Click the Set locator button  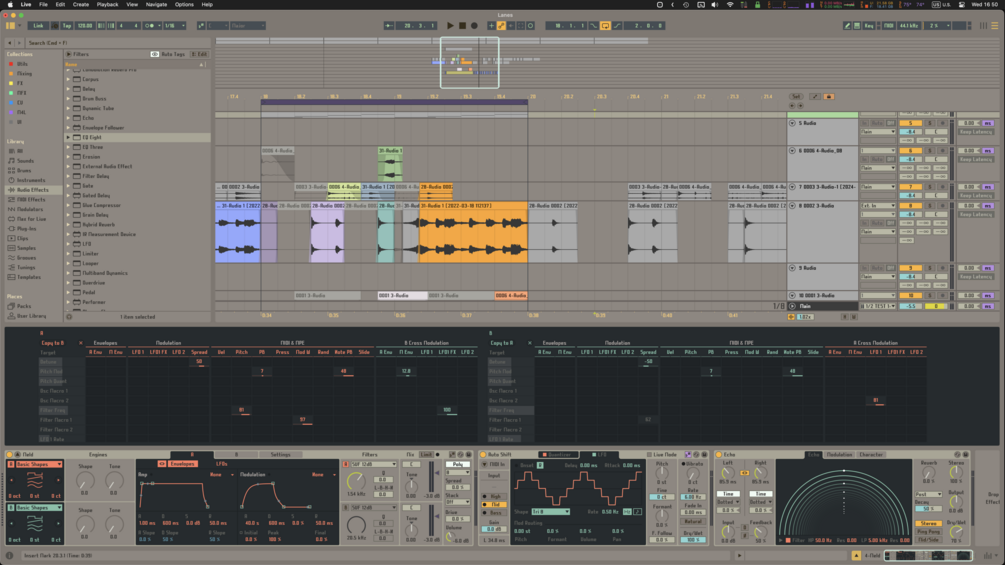pyautogui.click(x=796, y=96)
